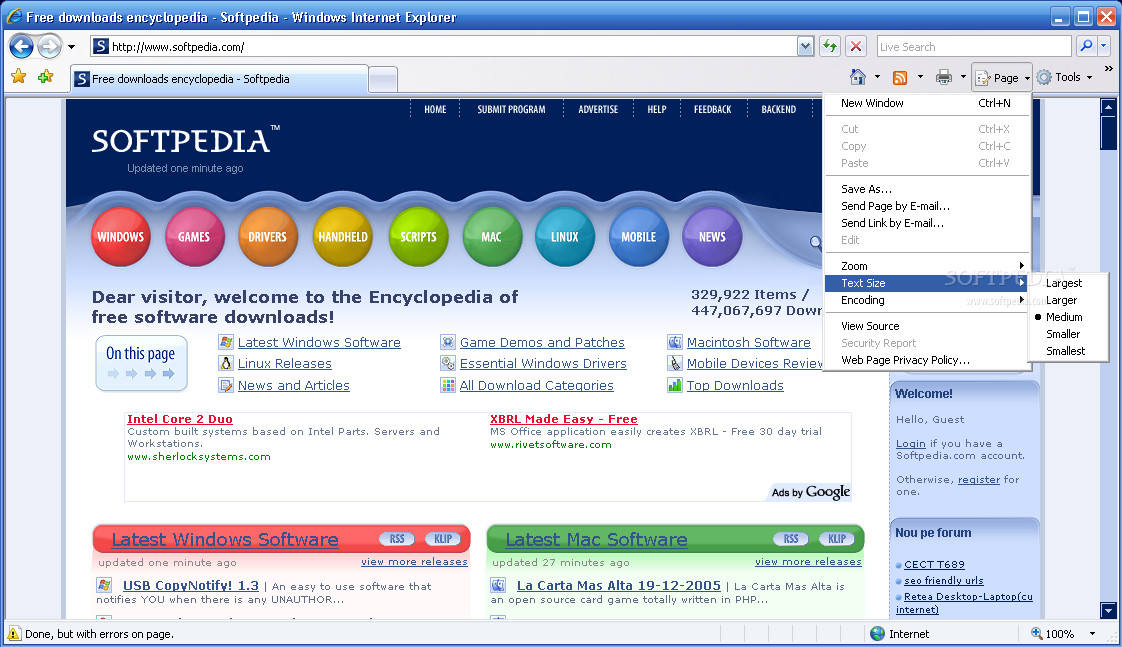Image resolution: width=1122 pixels, height=647 pixels.
Task: Open the Encoding submenu
Action: pos(927,301)
